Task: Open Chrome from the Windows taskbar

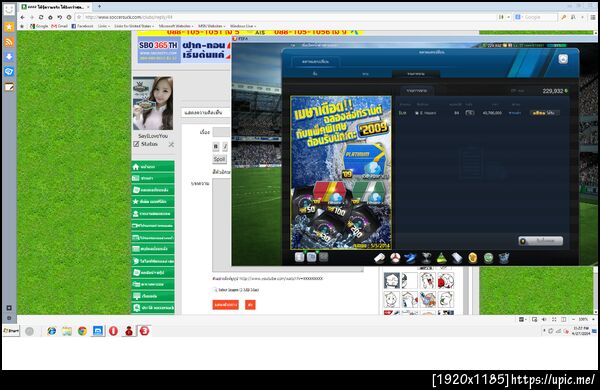Action: click(82, 331)
